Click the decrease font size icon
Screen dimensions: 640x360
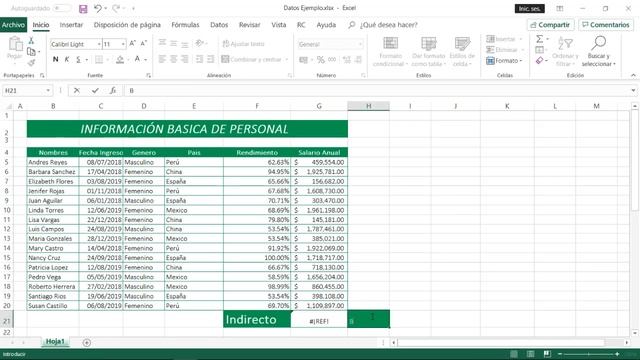coord(144,44)
